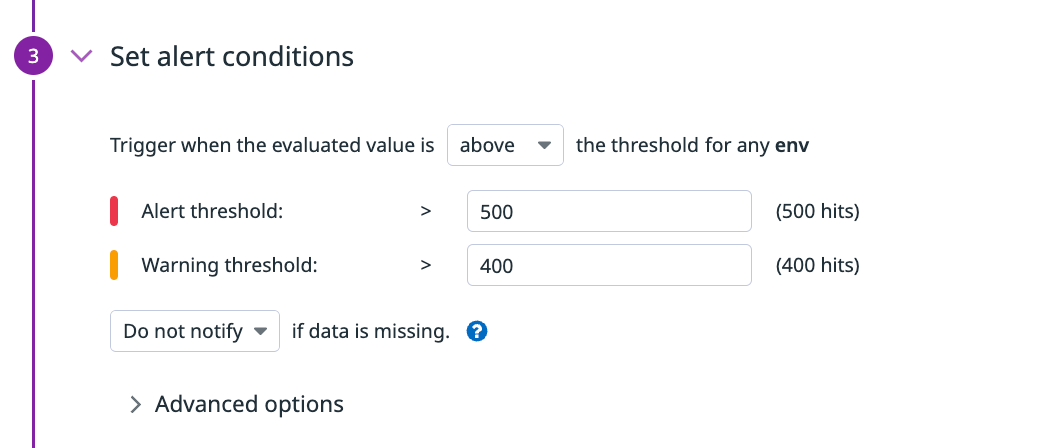Click the 'Advanced options' label text
This screenshot has height=448, width=1038.
pyautogui.click(x=249, y=404)
